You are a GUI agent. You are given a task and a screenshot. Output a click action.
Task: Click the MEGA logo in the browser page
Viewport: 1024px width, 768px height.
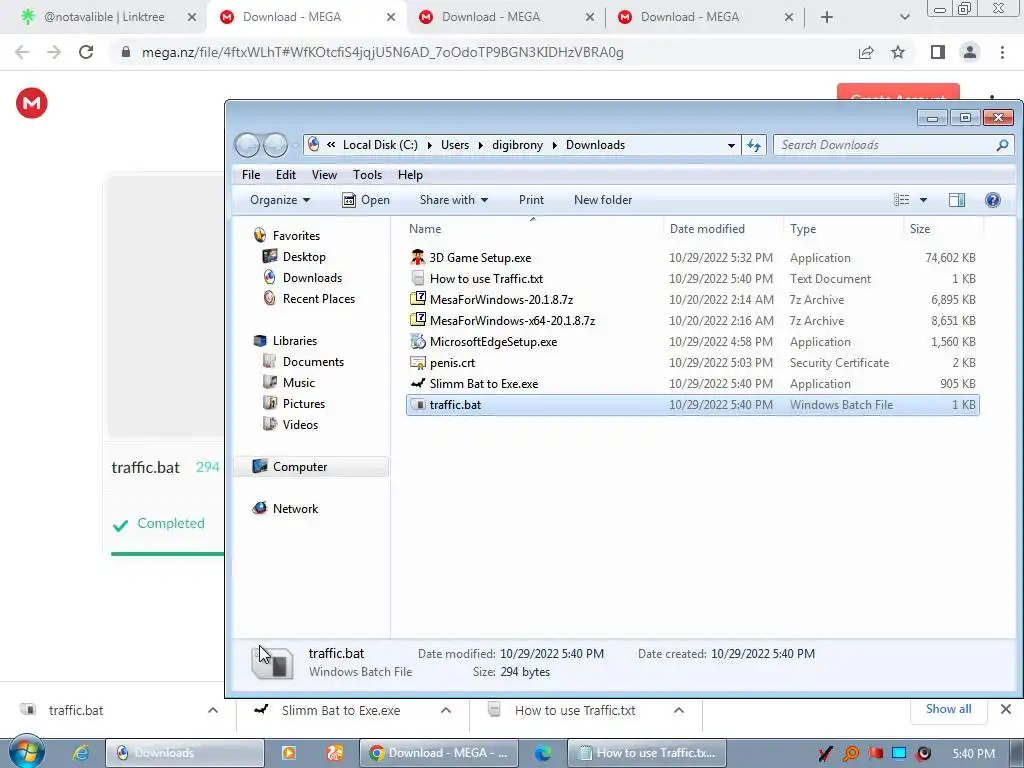click(31, 103)
